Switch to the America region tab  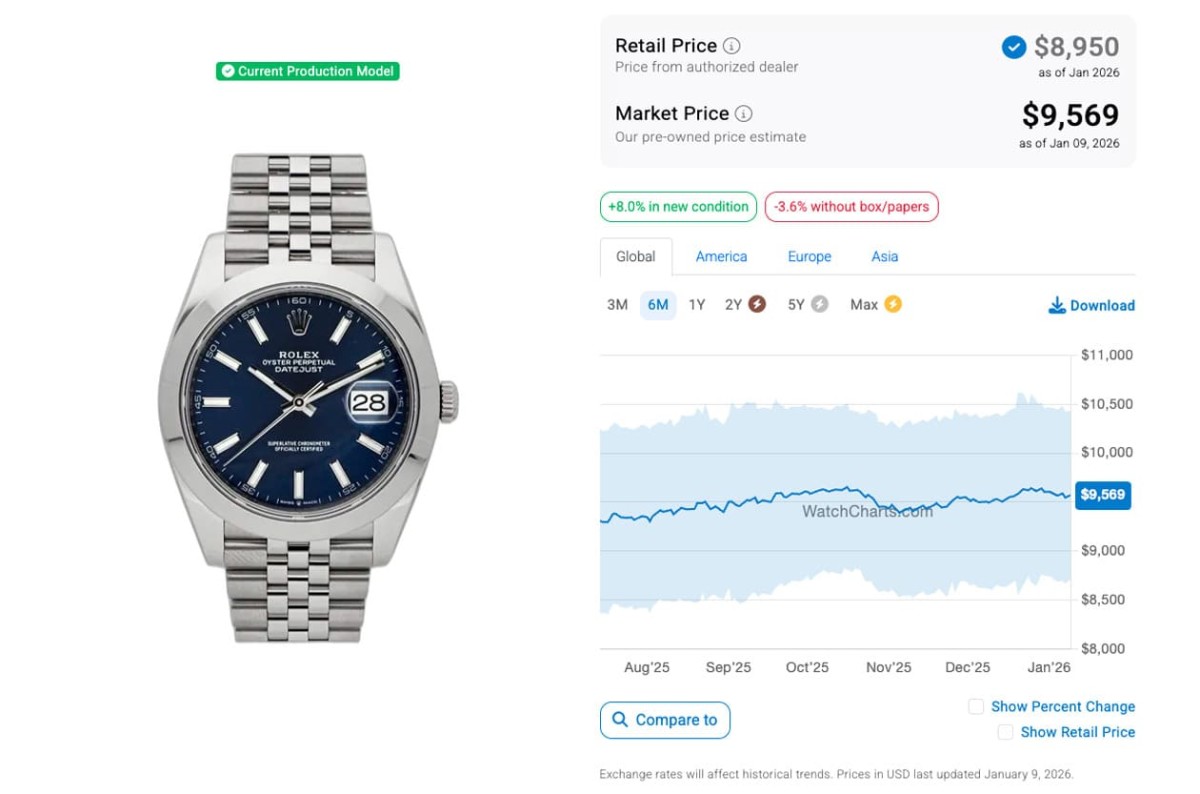(x=721, y=257)
